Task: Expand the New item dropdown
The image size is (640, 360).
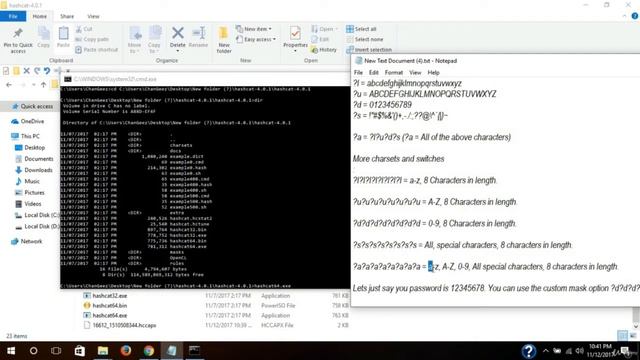Action: 254,29
